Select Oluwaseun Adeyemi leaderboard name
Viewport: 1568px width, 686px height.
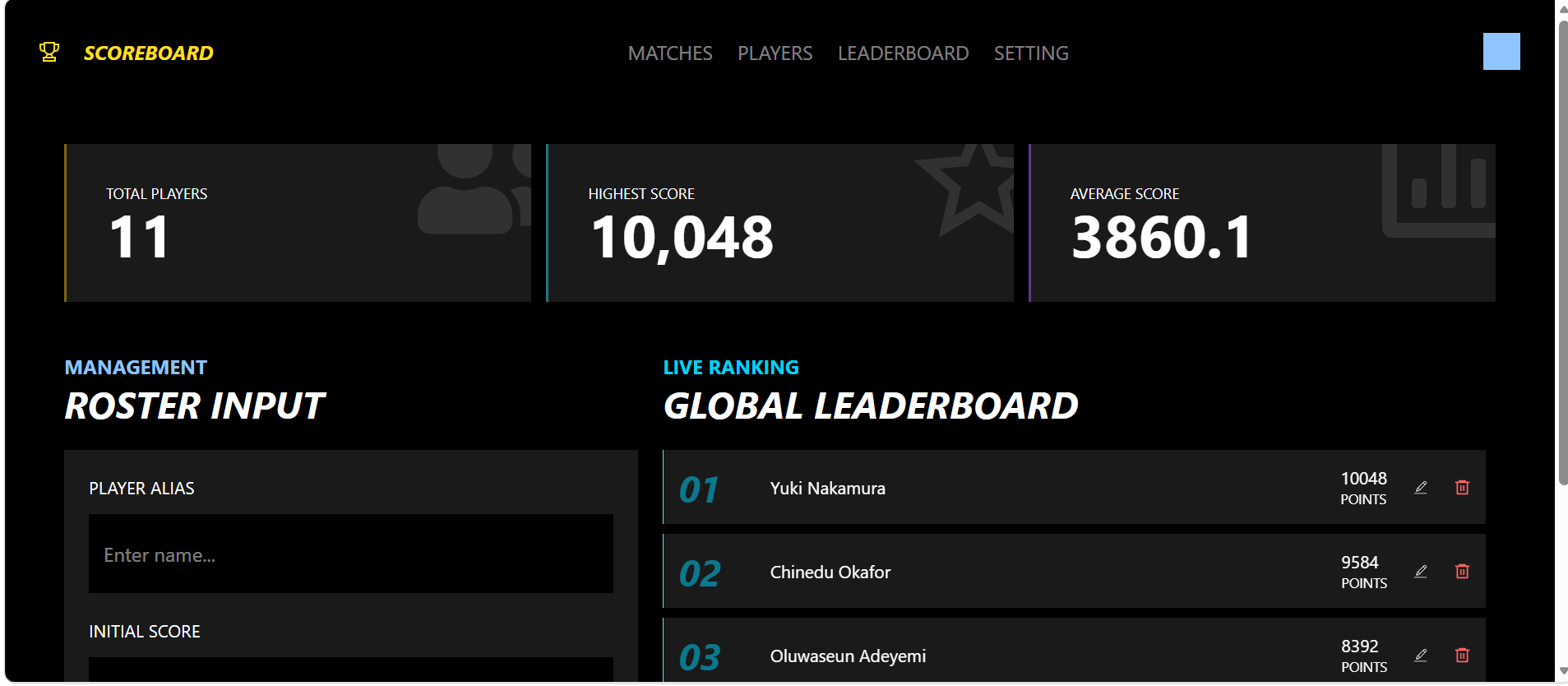click(x=848, y=656)
